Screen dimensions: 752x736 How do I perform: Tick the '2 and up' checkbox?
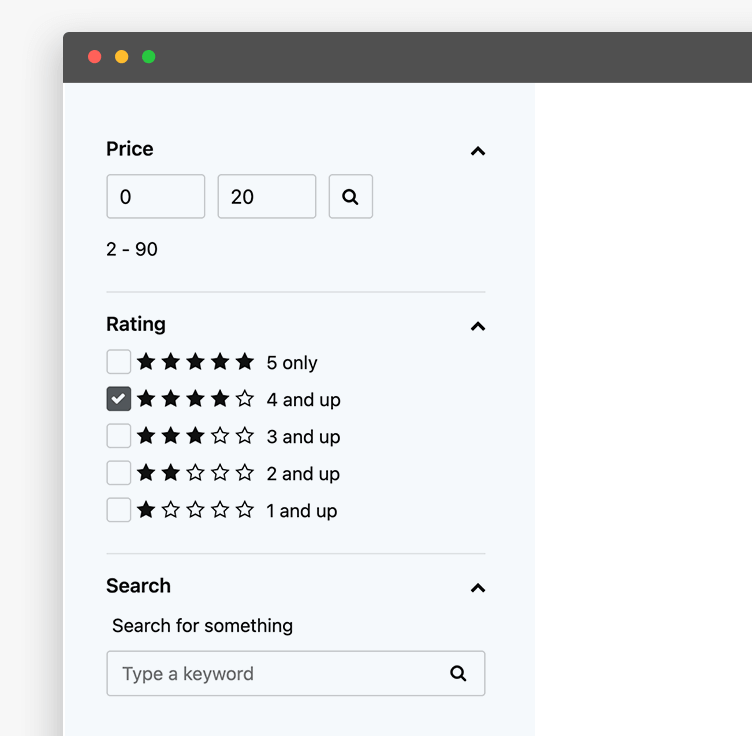[118, 473]
